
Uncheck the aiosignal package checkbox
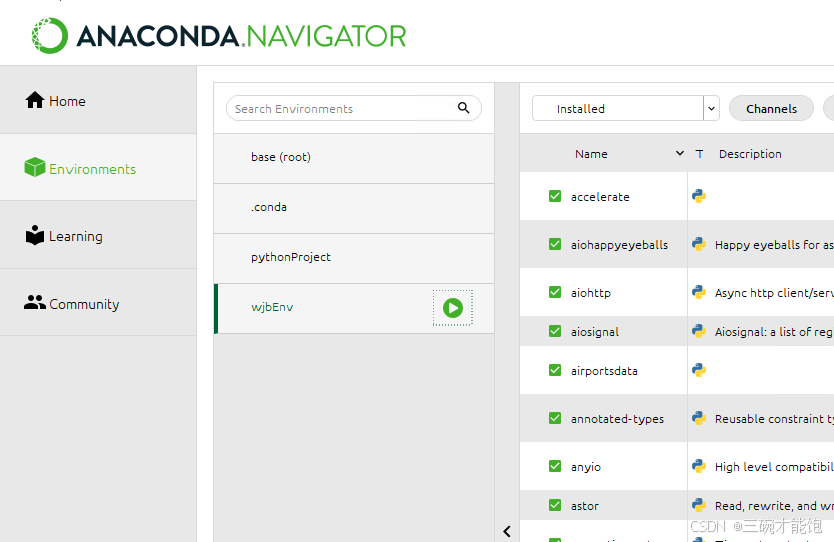tap(555, 331)
